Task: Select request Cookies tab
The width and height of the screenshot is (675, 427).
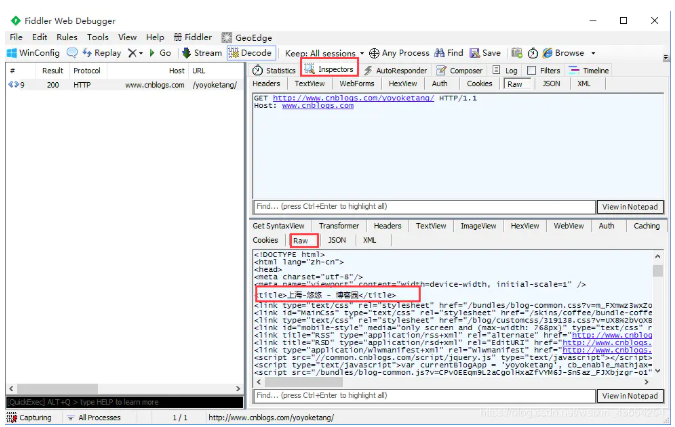Action: [479, 84]
